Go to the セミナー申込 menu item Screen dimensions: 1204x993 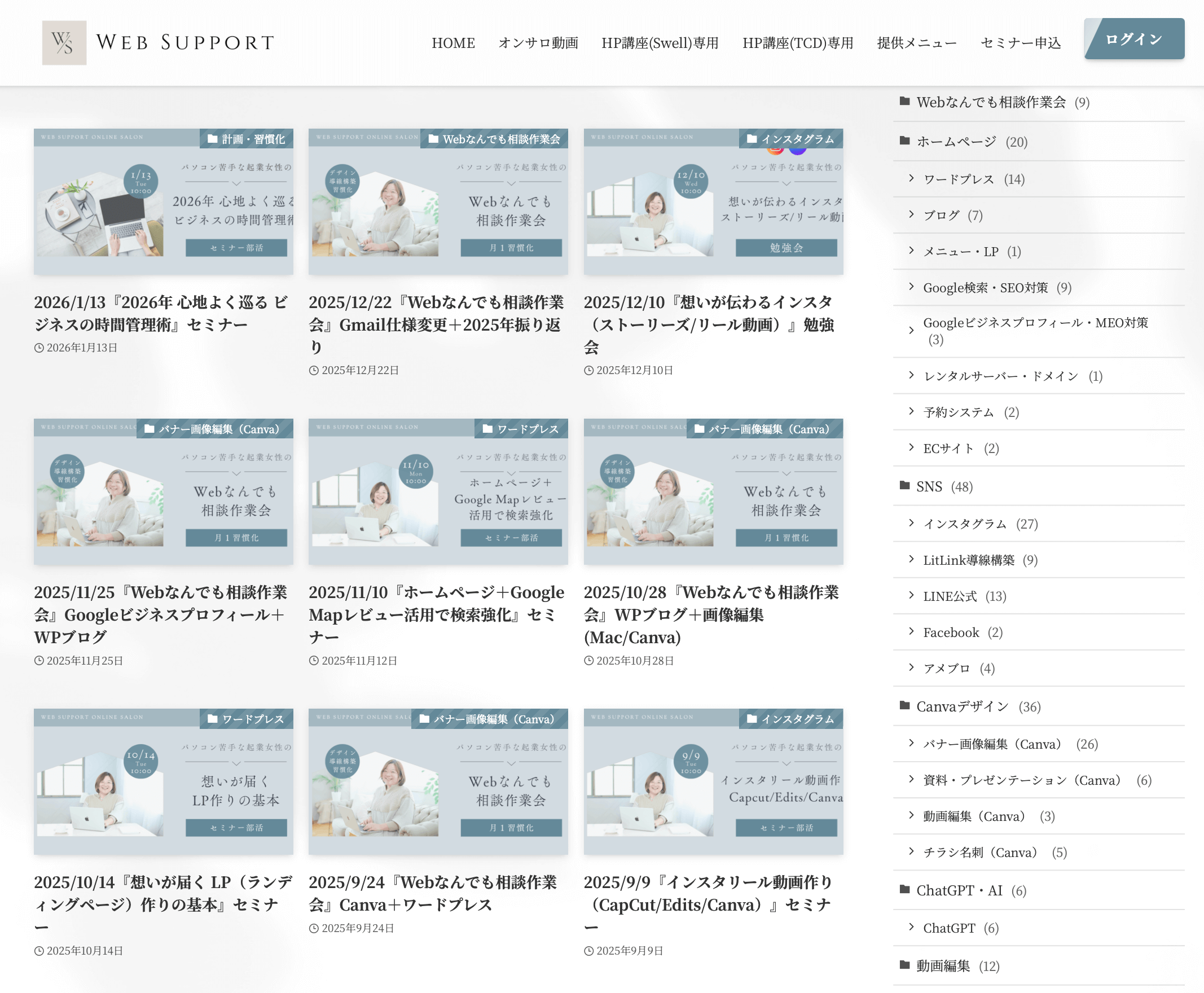point(1021,43)
